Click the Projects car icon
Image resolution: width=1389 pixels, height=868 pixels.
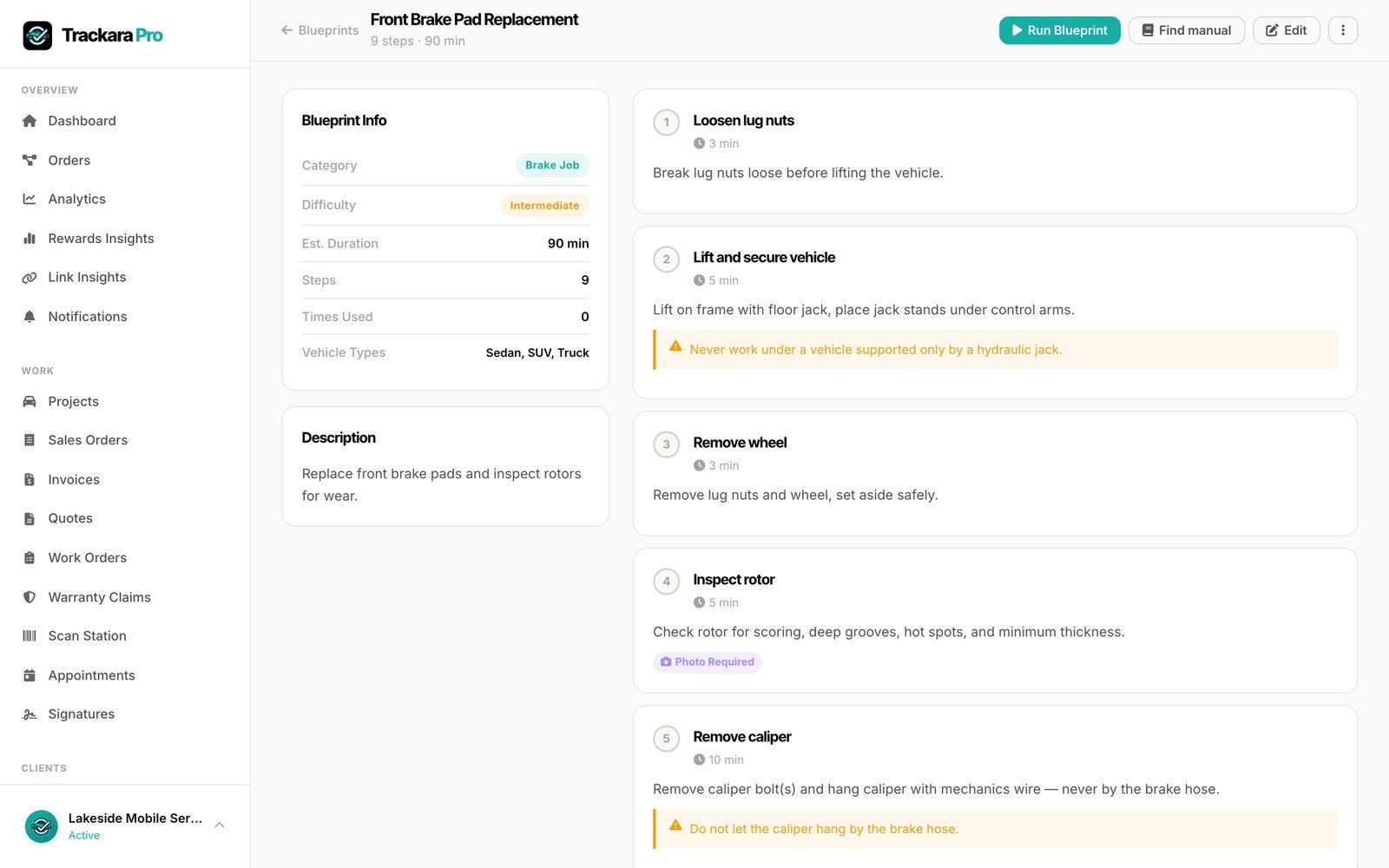(x=30, y=401)
